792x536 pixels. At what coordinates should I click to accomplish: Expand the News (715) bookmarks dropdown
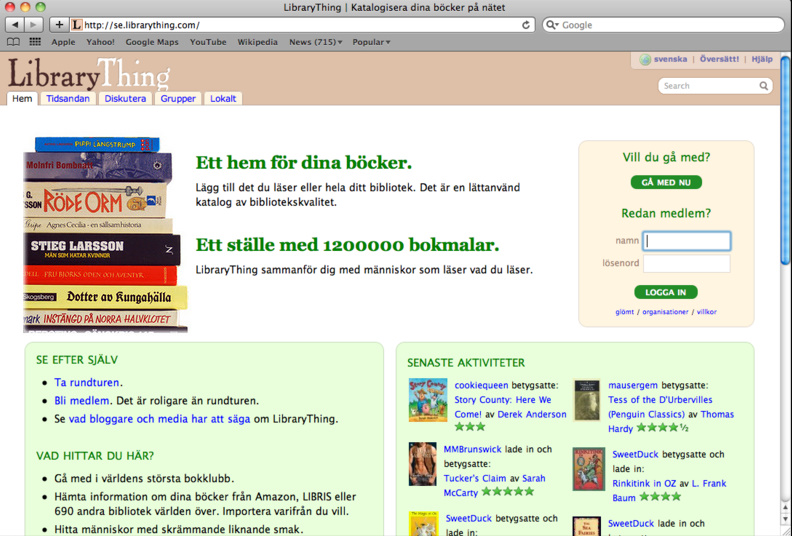coord(315,42)
